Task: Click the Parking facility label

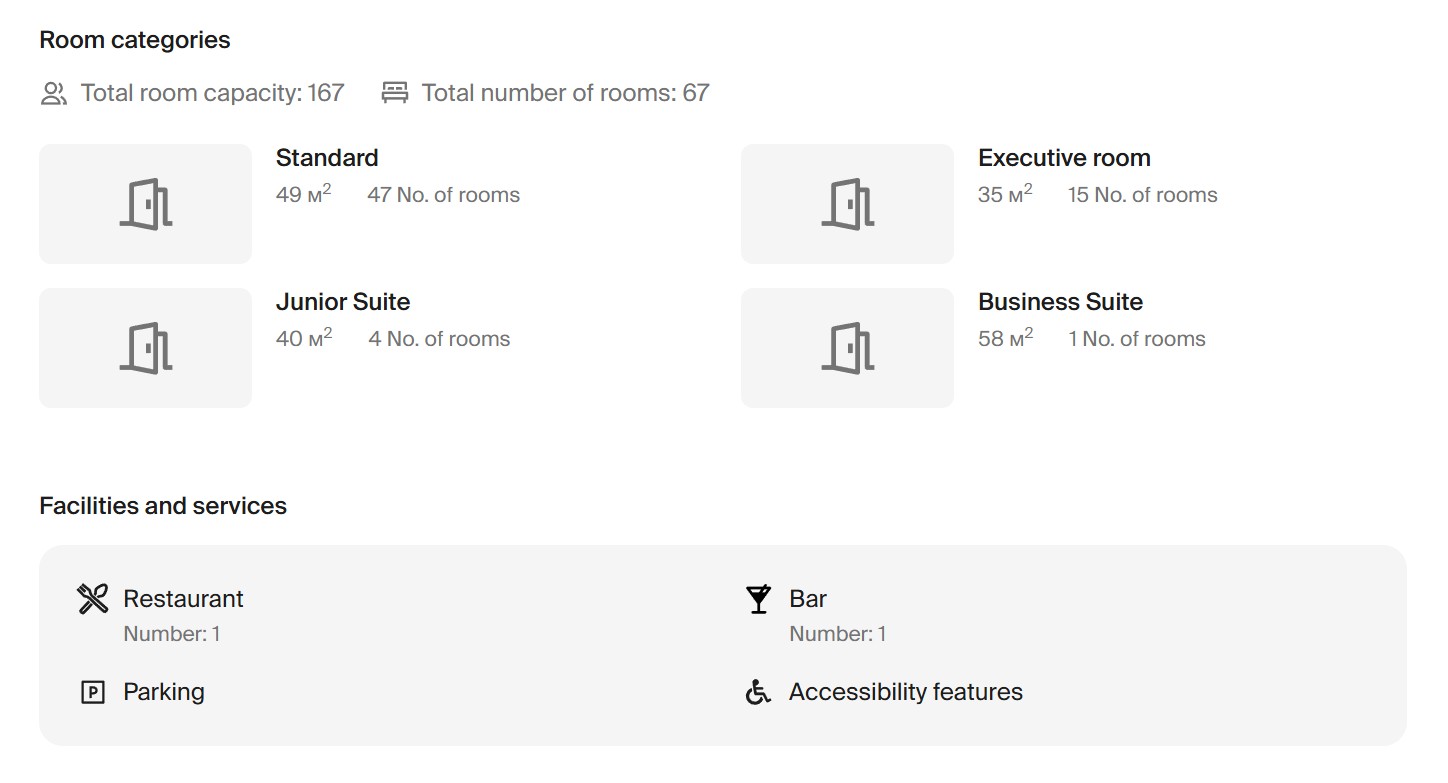Action: coord(164,692)
